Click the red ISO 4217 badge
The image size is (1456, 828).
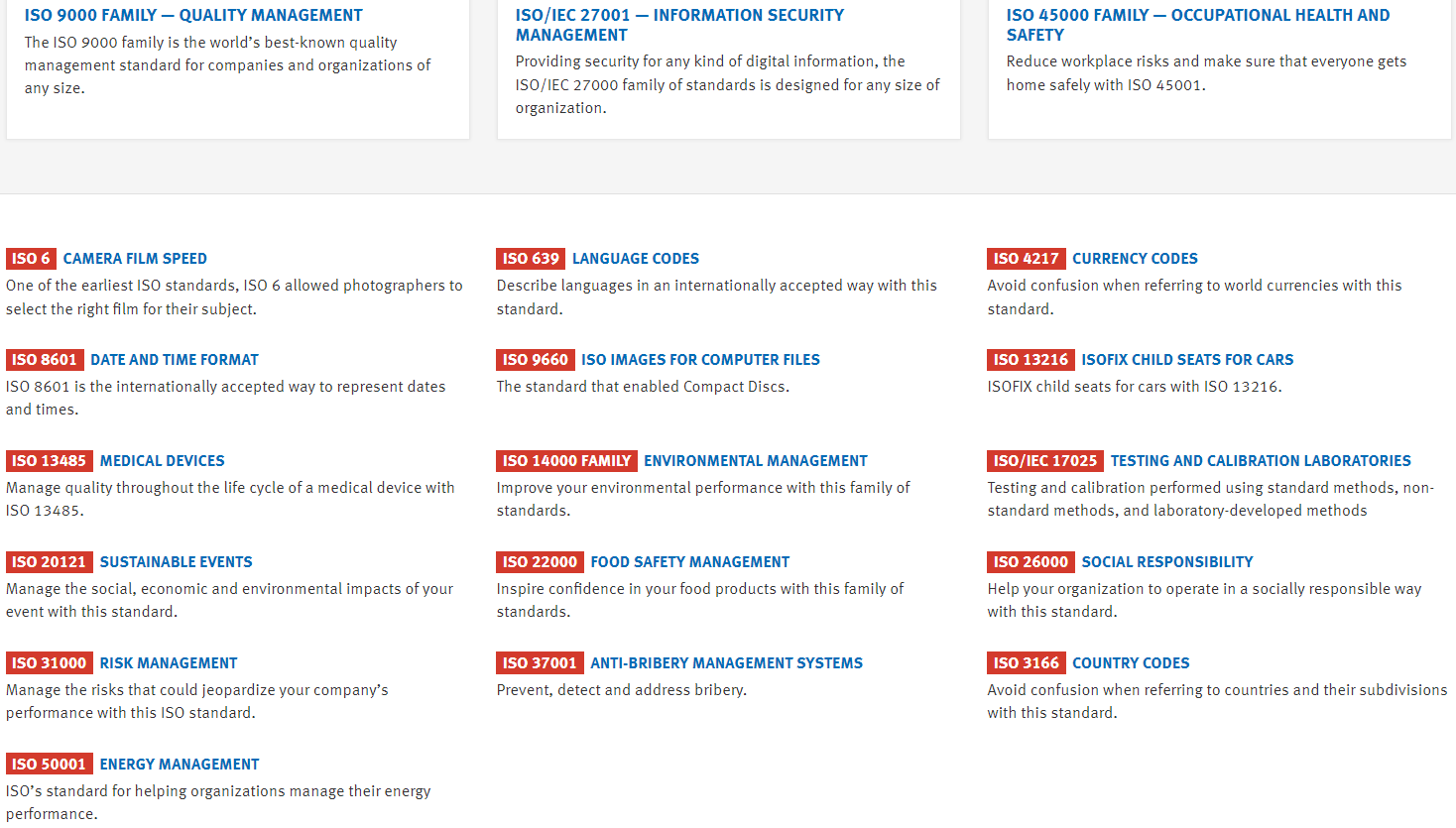click(x=1027, y=259)
